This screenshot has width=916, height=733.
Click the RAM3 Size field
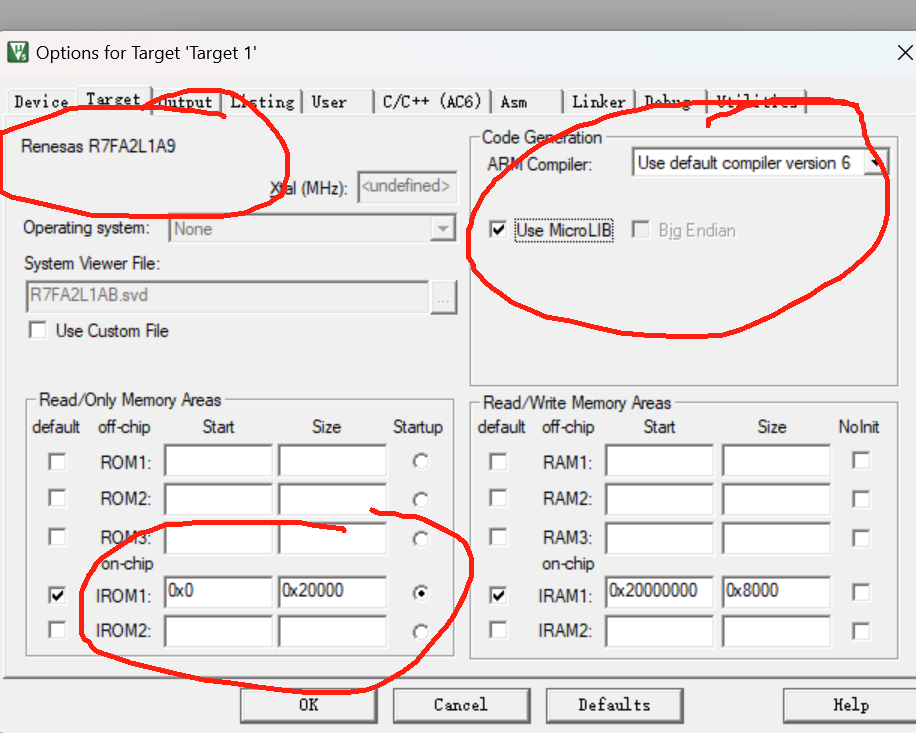[776, 538]
